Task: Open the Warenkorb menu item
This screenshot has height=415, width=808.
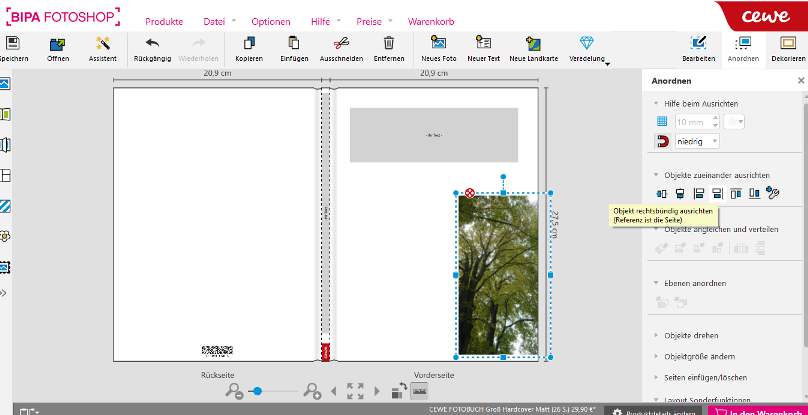Action: point(431,22)
